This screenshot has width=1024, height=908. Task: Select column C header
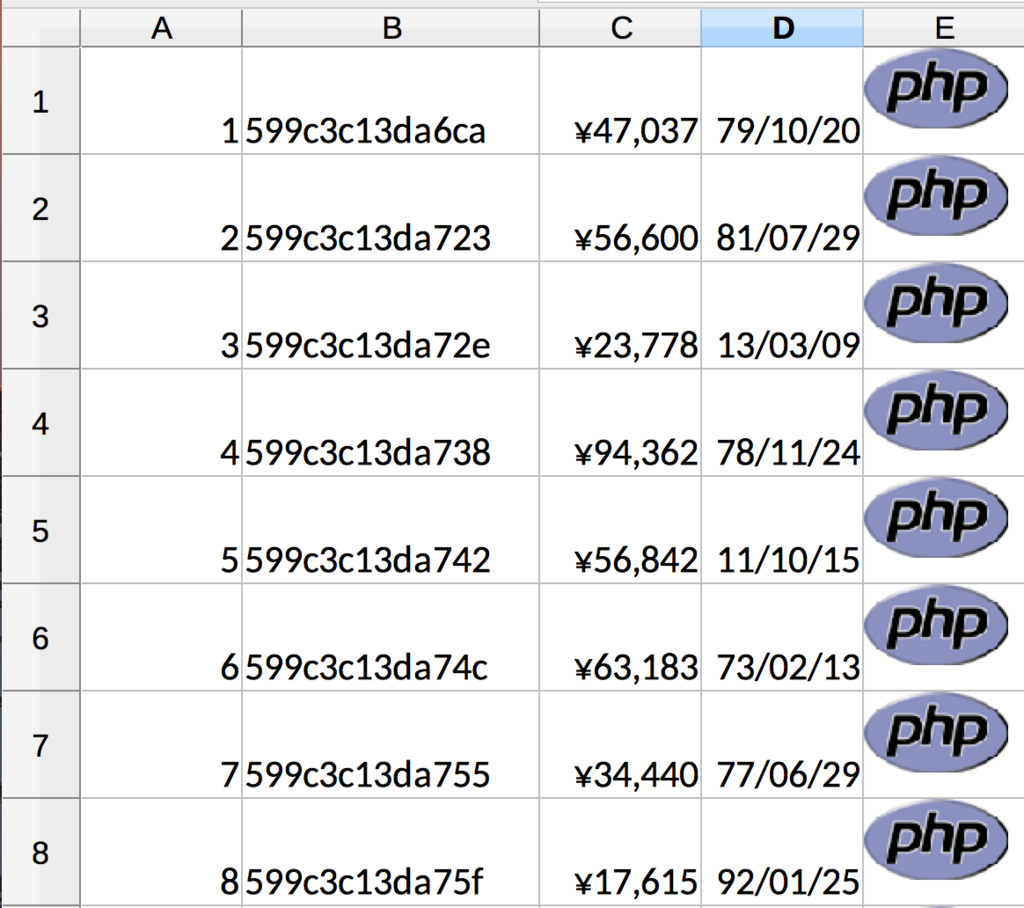(x=620, y=28)
